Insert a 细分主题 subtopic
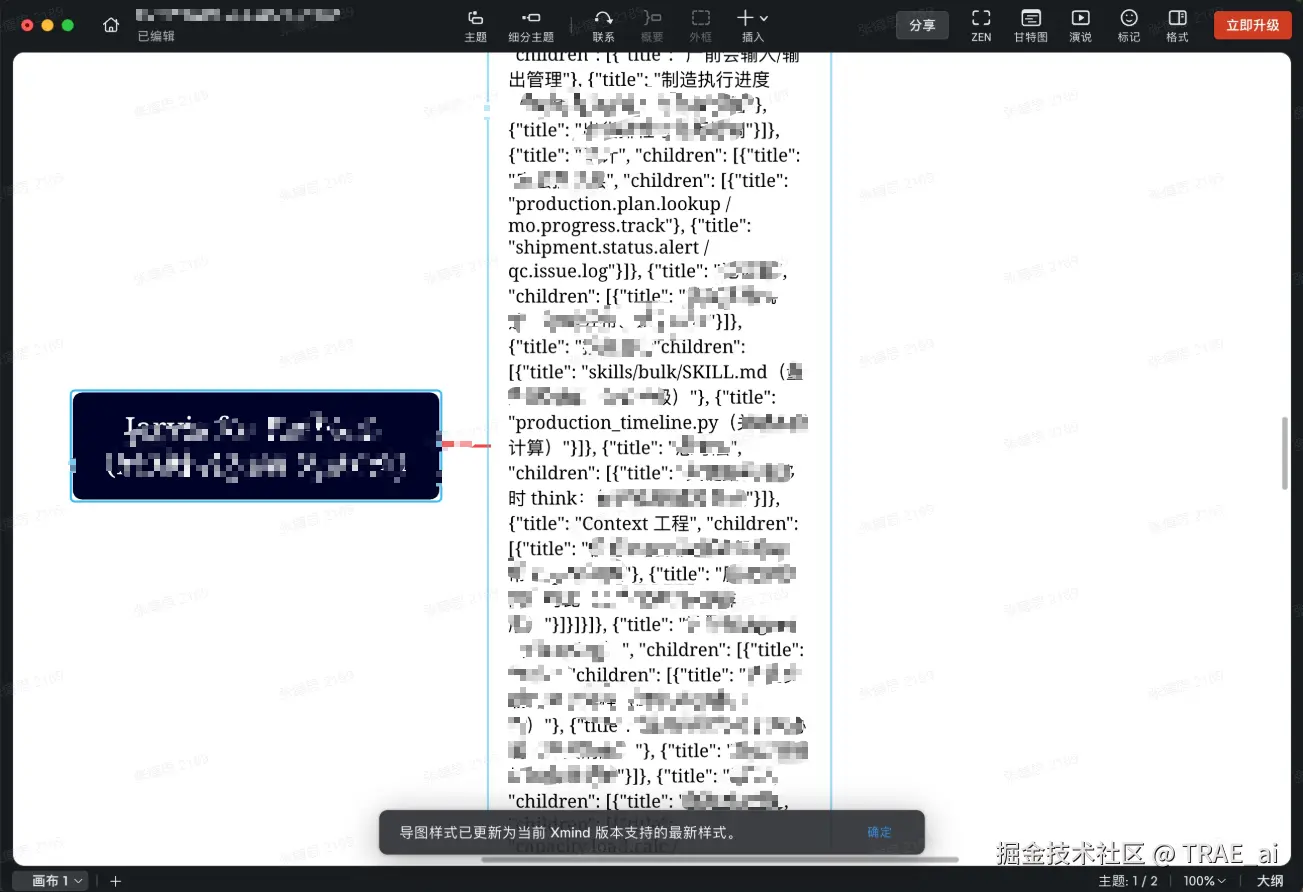 pos(531,26)
